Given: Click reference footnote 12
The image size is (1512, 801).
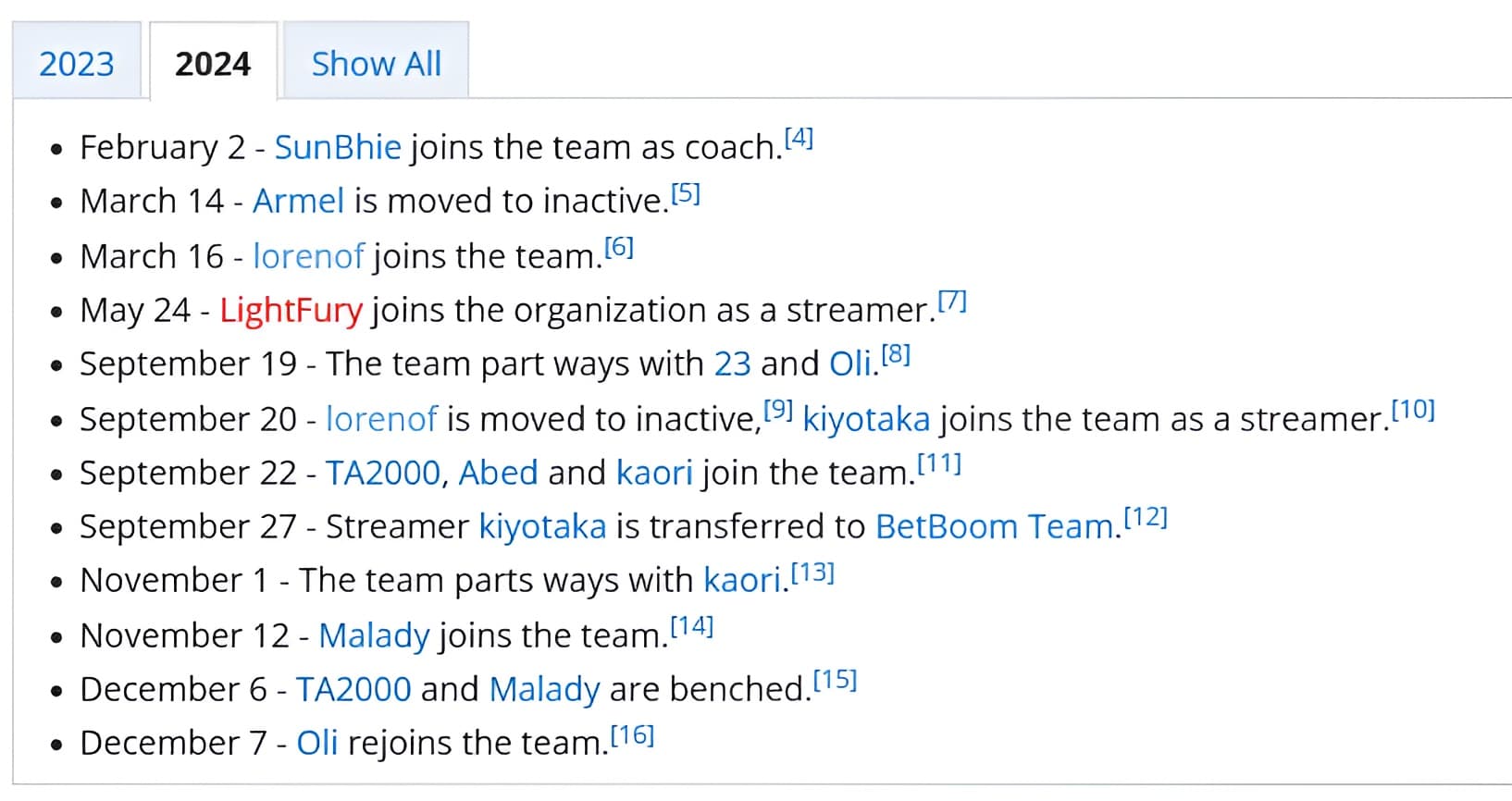Looking at the screenshot, I should point(1146,517).
